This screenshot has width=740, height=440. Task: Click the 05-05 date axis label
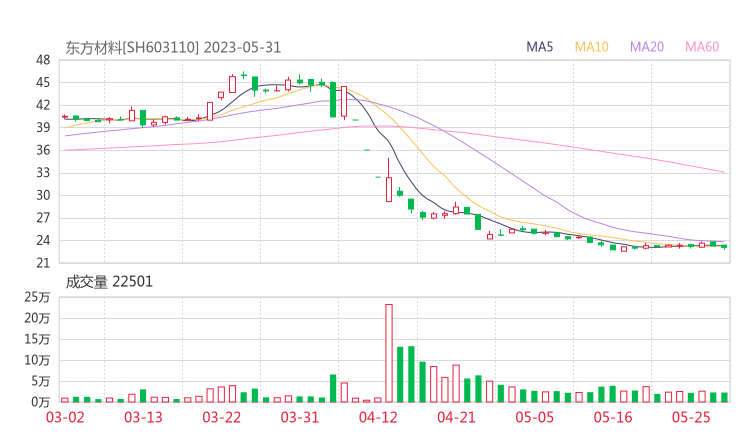tap(534, 417)
